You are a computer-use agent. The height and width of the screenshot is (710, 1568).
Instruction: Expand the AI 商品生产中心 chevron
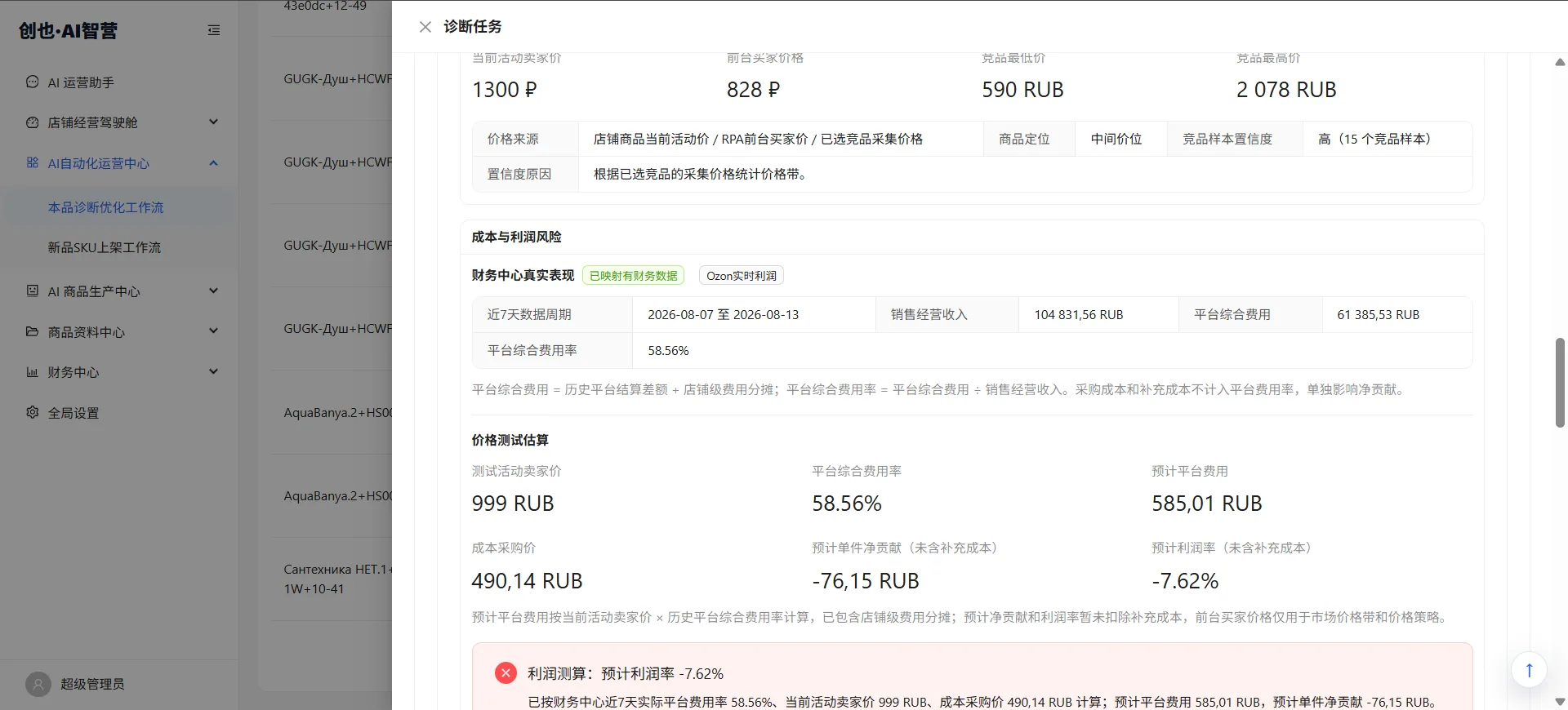pos(213,291)
